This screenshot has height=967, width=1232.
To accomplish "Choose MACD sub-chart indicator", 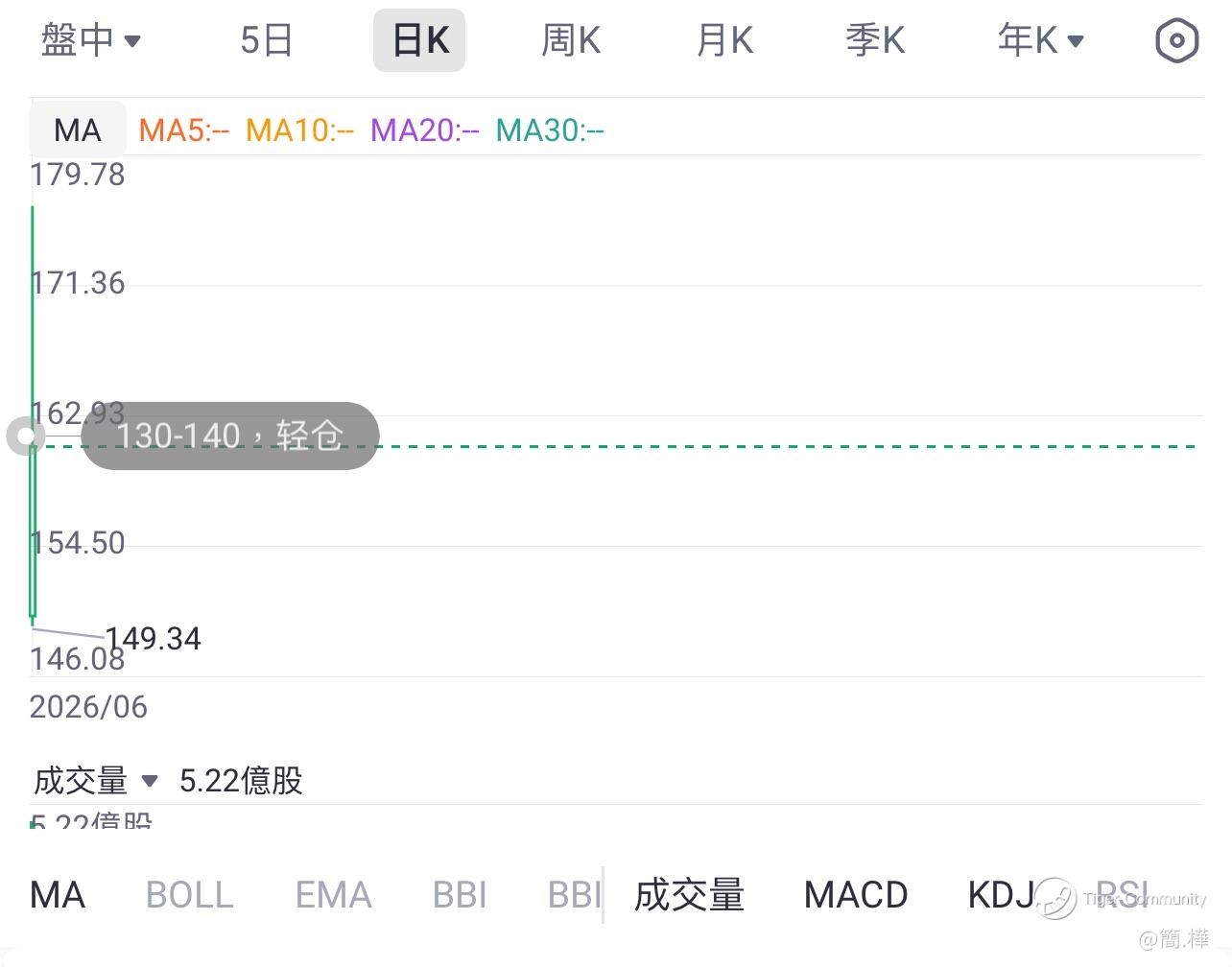I will coord(856,895).
